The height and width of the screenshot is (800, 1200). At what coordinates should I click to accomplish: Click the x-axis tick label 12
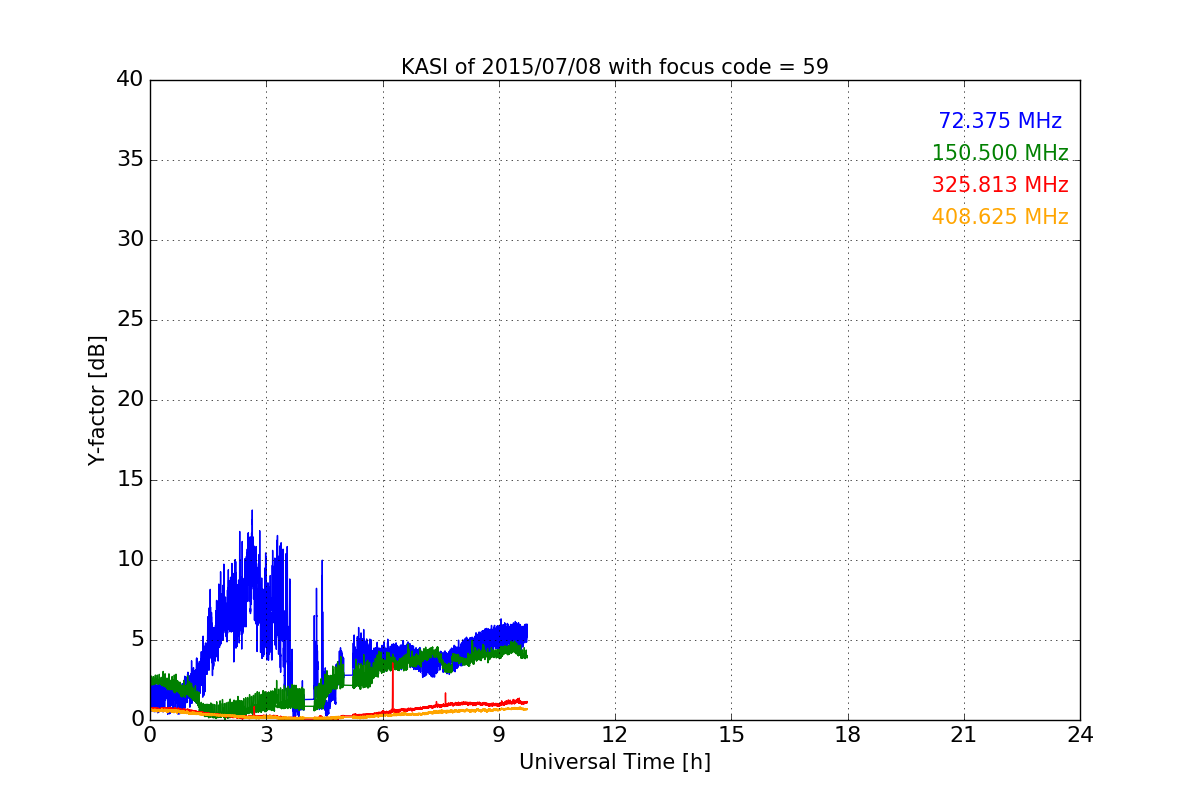coord(615,734)
